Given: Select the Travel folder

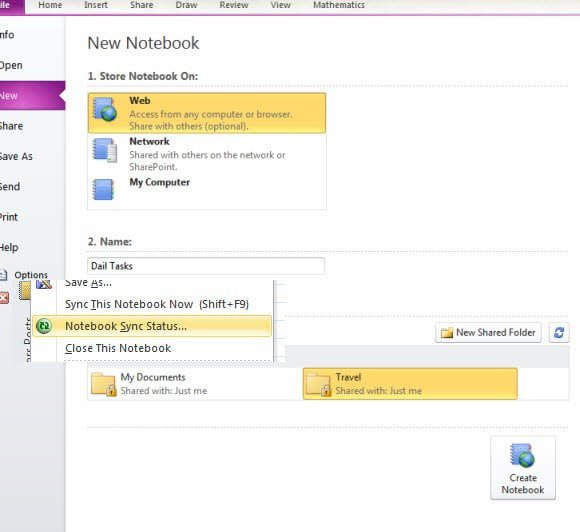Looking at the screenshot, I should pyautogui.click(x=410, y=384).
